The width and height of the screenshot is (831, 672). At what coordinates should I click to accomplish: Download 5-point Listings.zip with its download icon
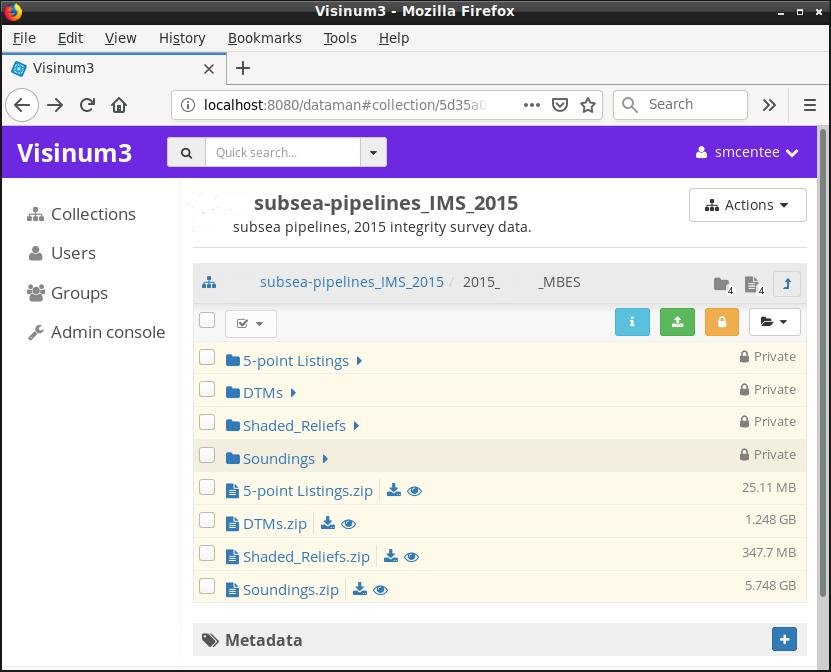(394, 490)
